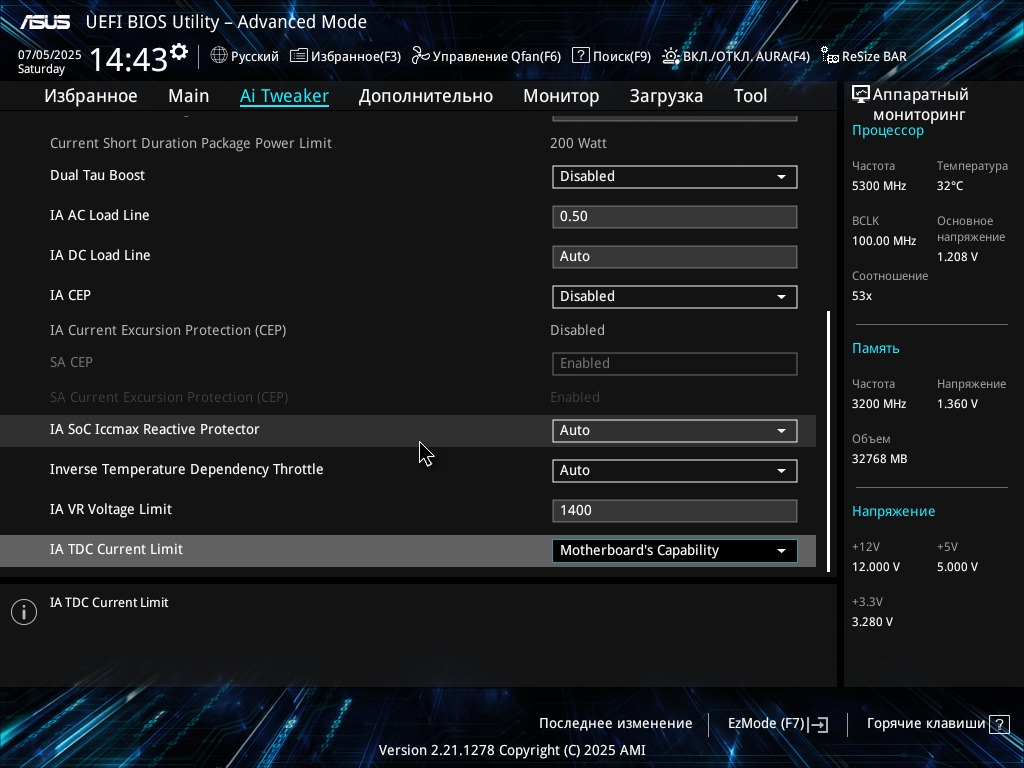
Task: Click the IA VR Voltage Limit label
Action: click(111, 509)
